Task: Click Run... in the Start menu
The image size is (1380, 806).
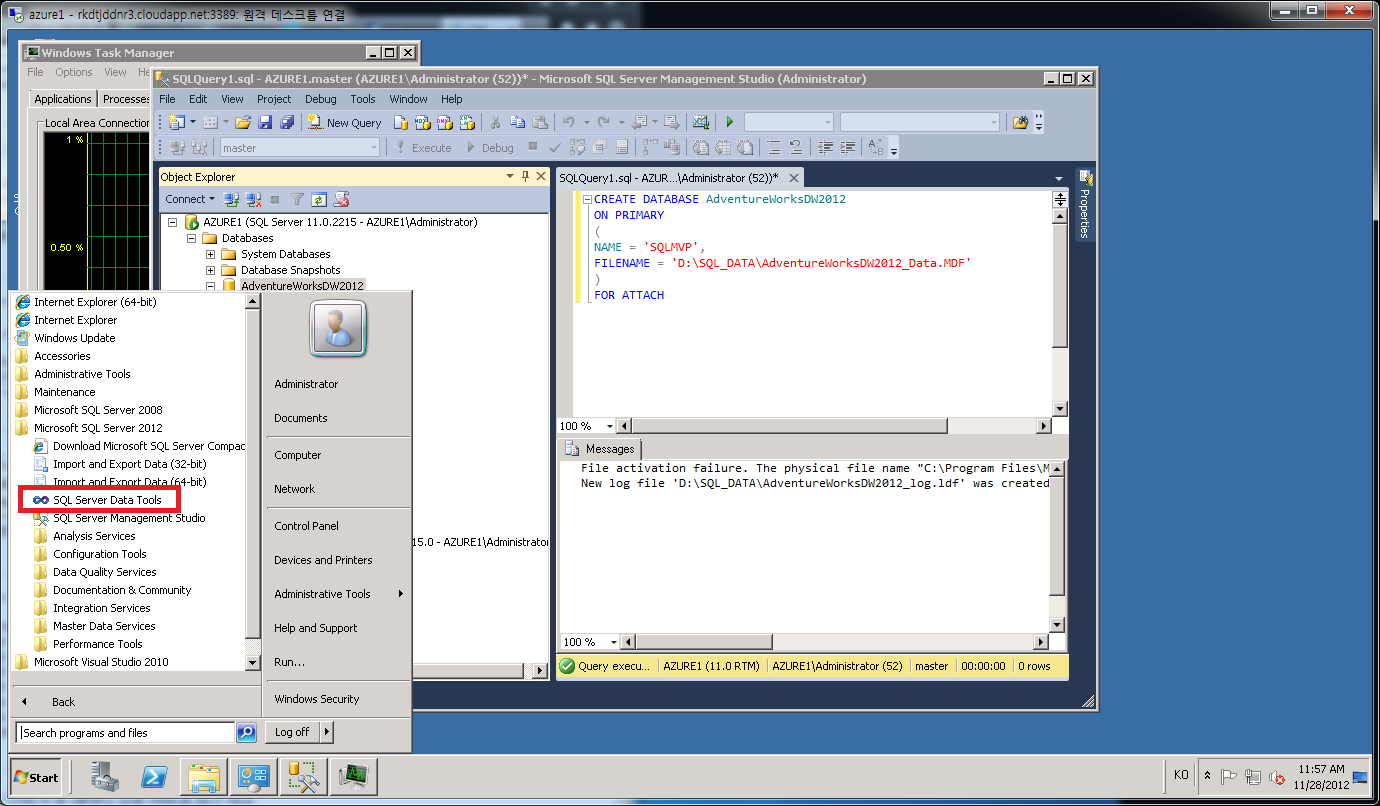Action: 290,662
